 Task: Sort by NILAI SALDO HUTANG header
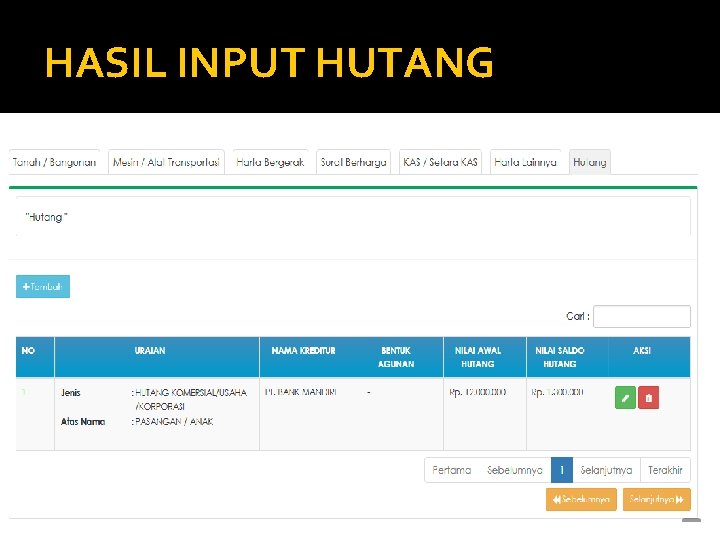568,357
